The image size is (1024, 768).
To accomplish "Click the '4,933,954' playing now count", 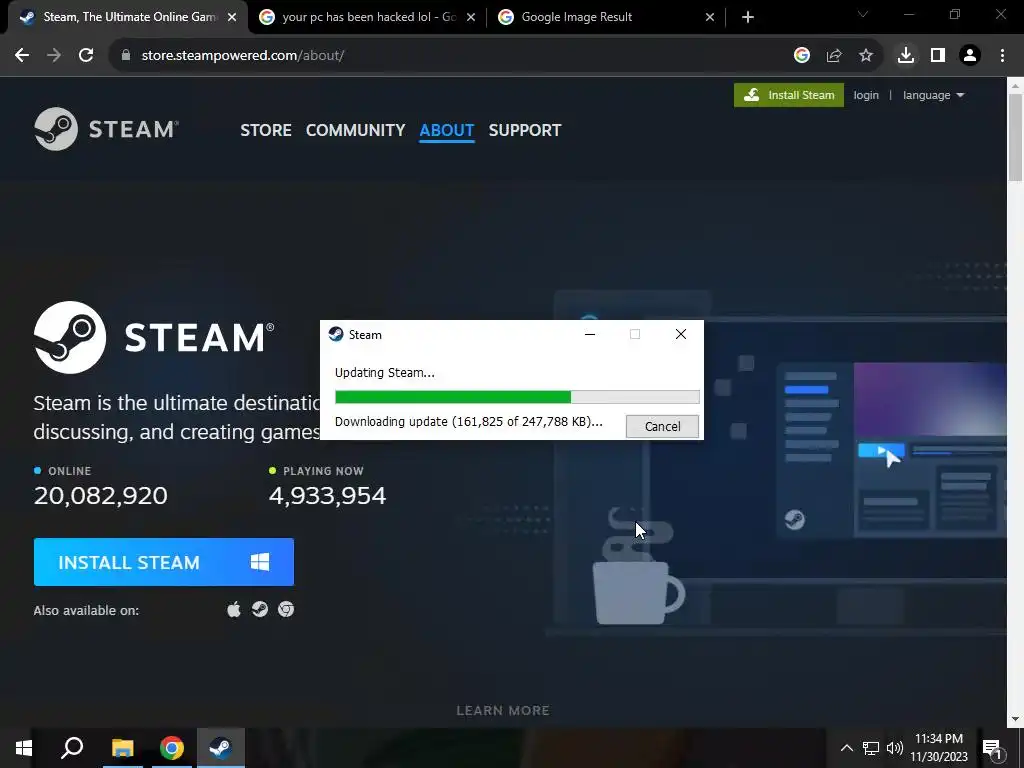I will tap(327, 496).
